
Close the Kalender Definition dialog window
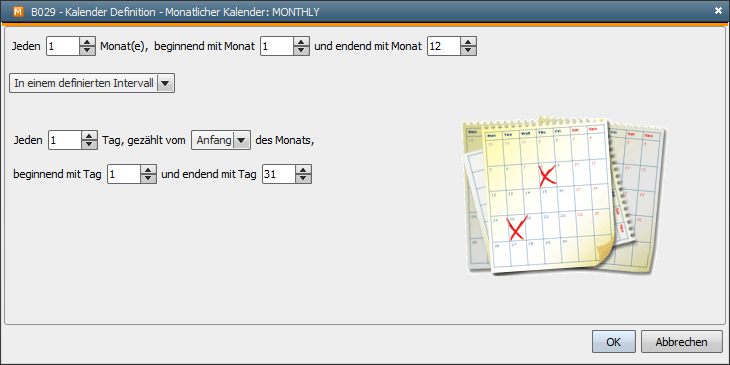click(718, 11)
